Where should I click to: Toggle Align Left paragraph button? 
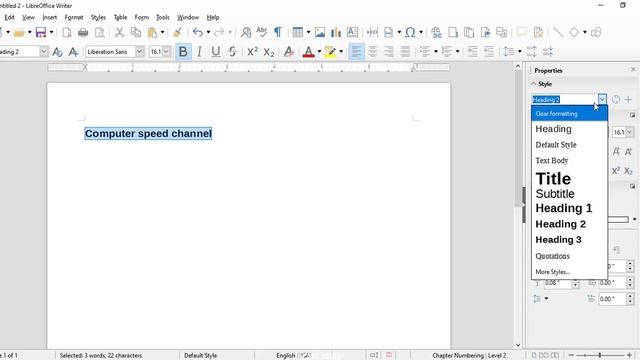(356, 52)
